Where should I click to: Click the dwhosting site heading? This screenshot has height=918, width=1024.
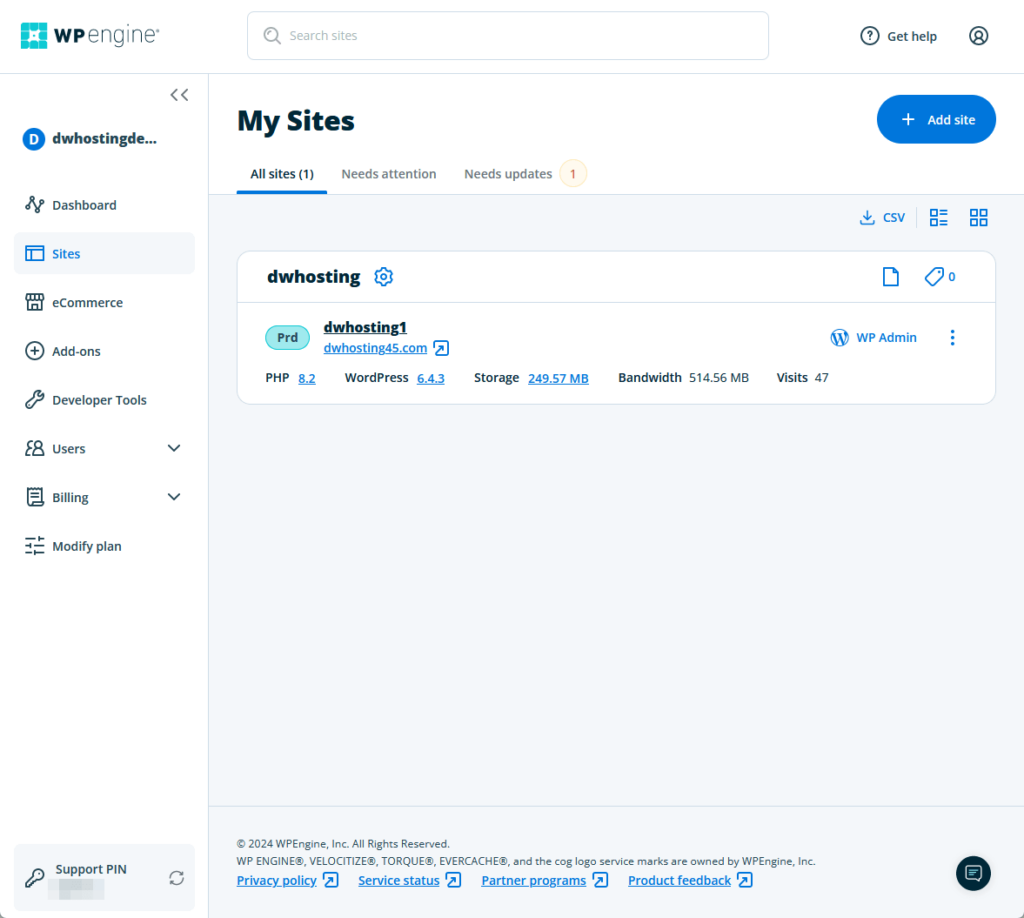pos(313,277)
